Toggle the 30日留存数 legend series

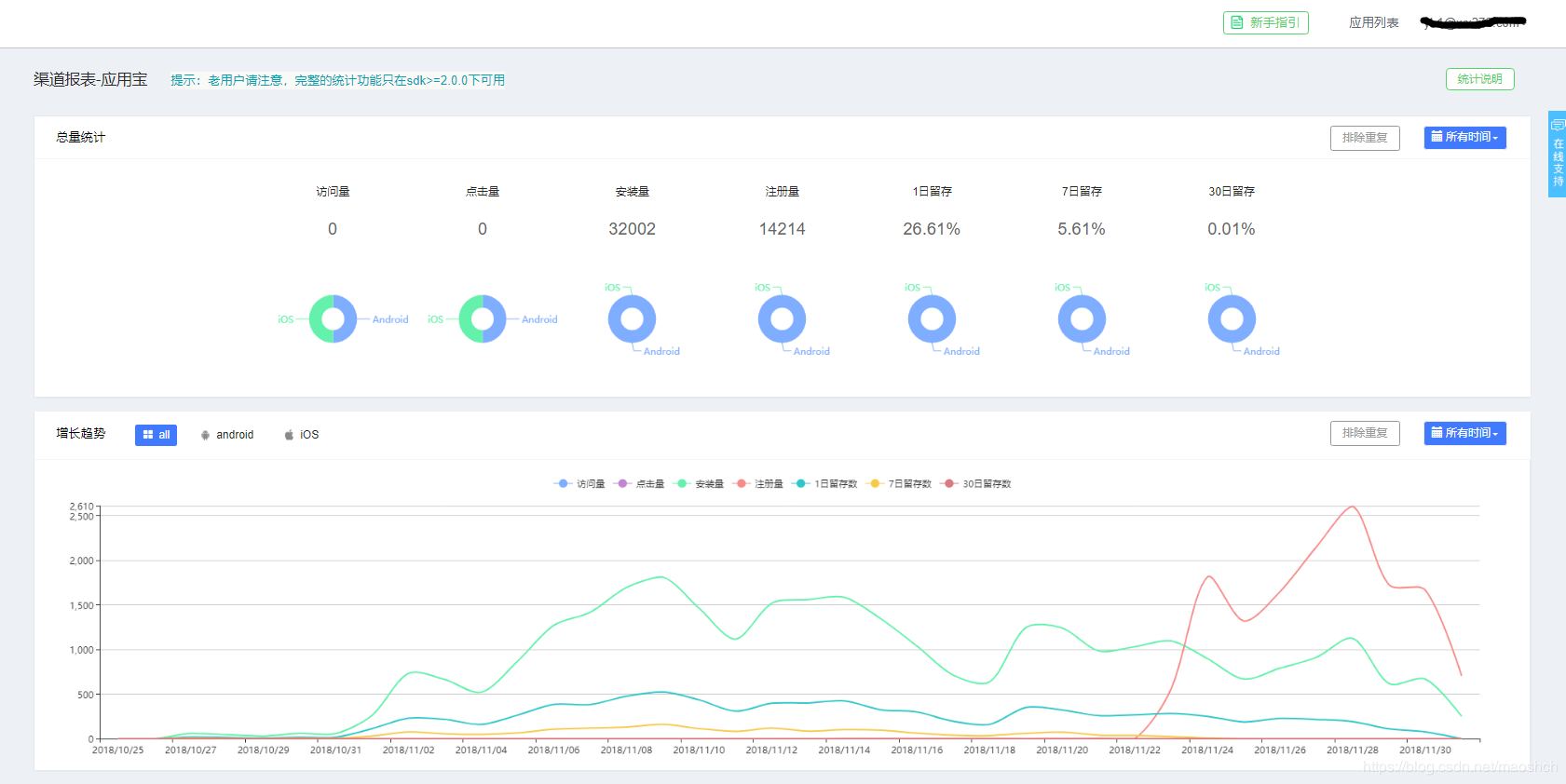coord(976,483)
